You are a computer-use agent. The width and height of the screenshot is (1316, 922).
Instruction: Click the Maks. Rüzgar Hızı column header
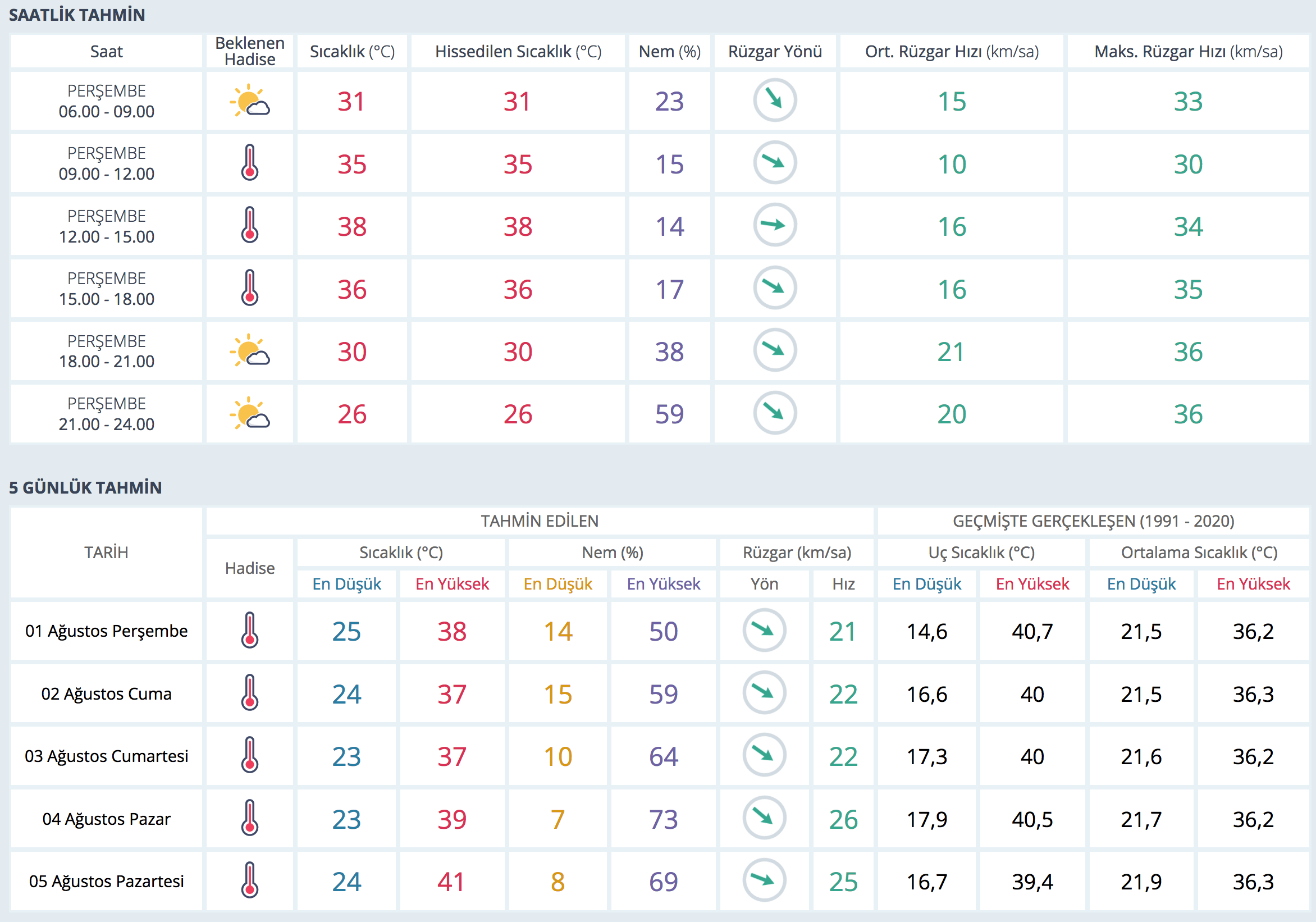tap(1187, 52)
